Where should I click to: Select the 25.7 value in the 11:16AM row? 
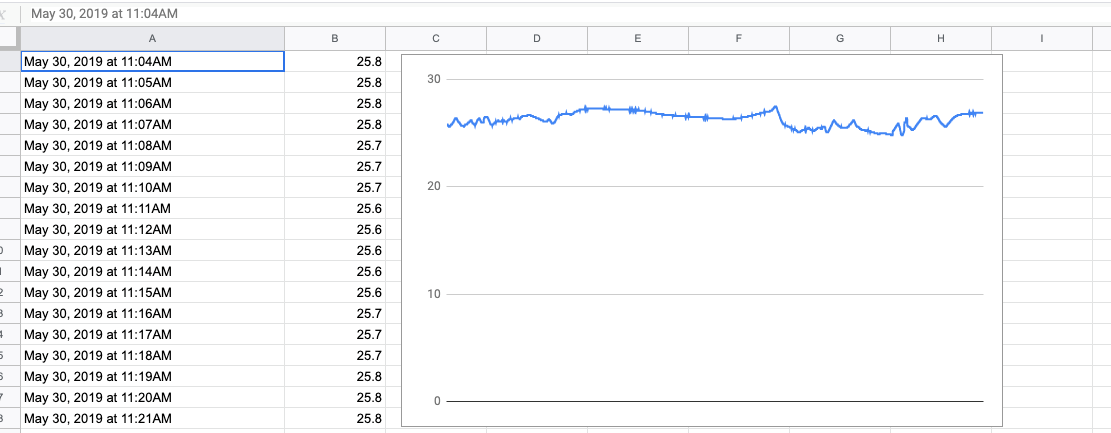tap(335, 313)
